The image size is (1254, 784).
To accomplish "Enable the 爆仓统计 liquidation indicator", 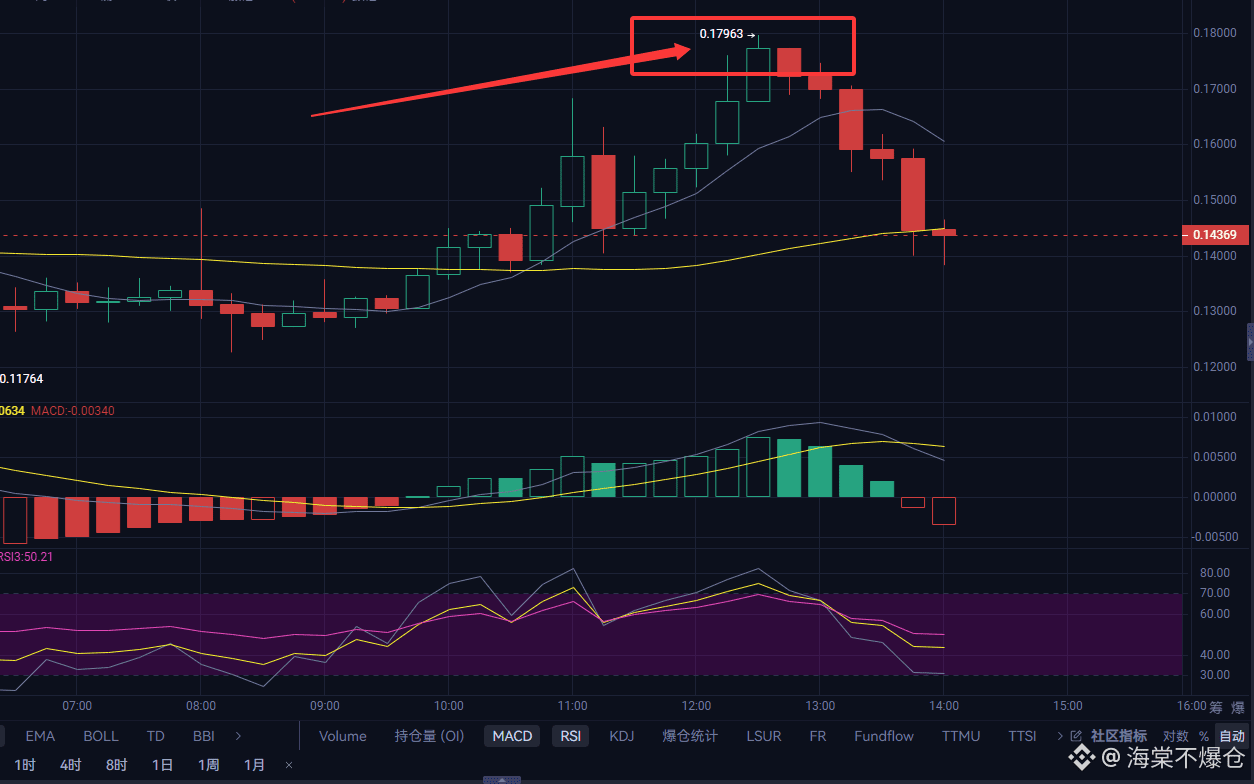I will pyautogui.click(x=690, y=736).
